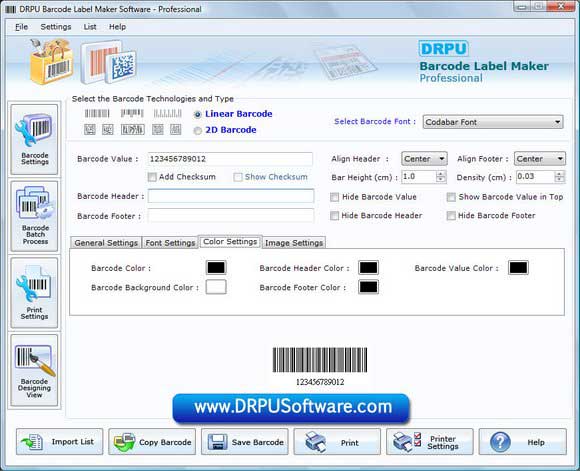Copy the barcode with Copy Barcode
The width and height of the screenshot is (580, 471).
[152, 442]
